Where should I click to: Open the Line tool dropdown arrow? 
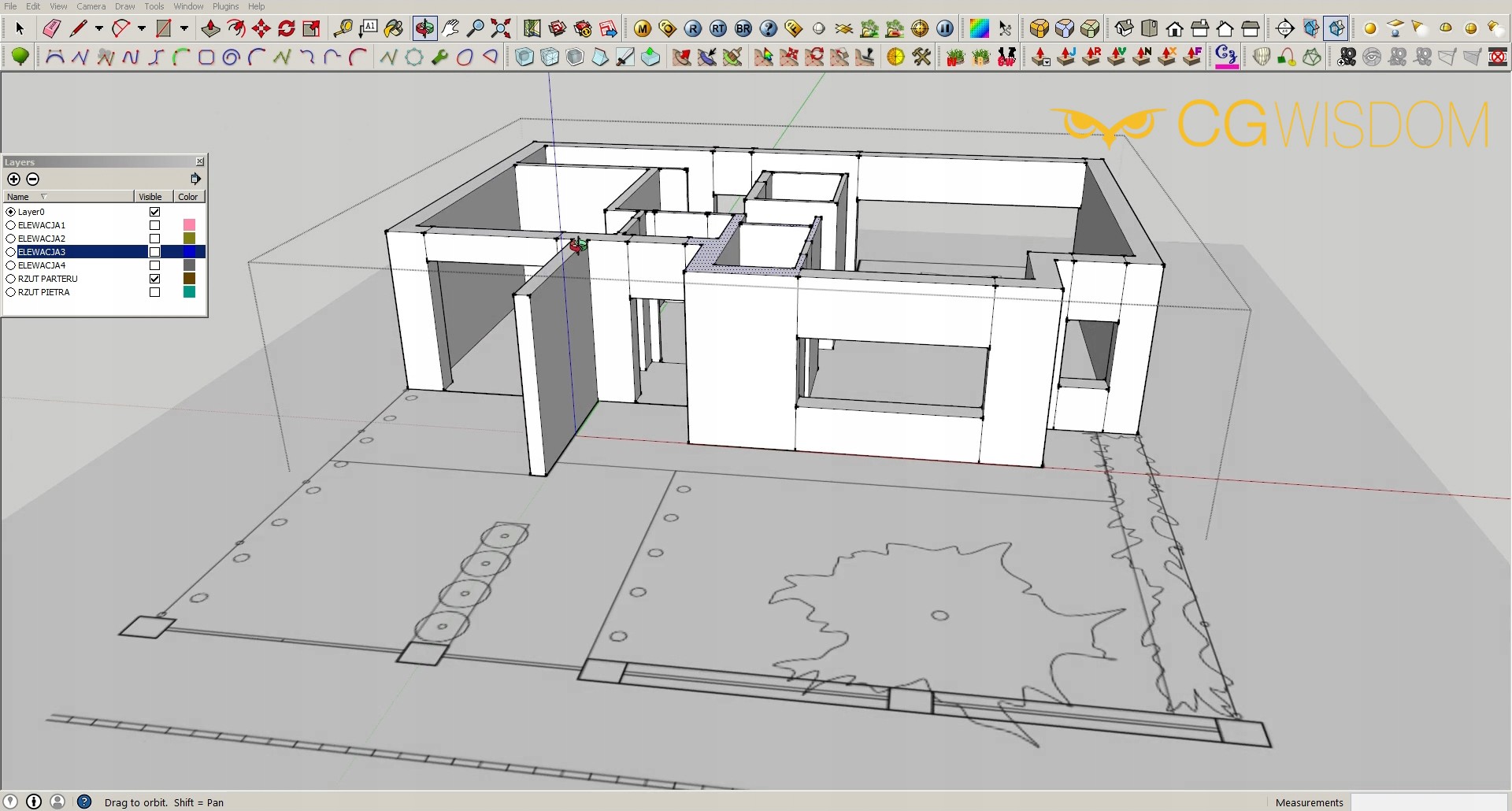[99, 29]
